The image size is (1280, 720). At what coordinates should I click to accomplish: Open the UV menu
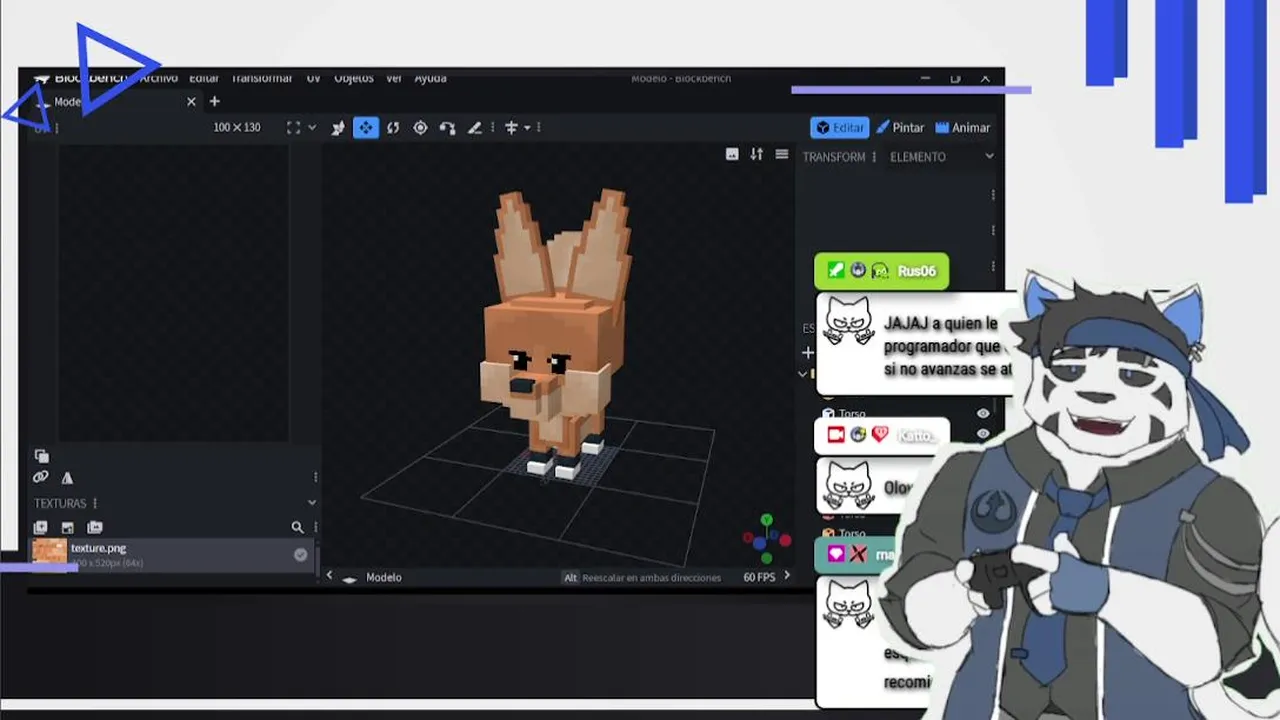(x=313, y=78)
